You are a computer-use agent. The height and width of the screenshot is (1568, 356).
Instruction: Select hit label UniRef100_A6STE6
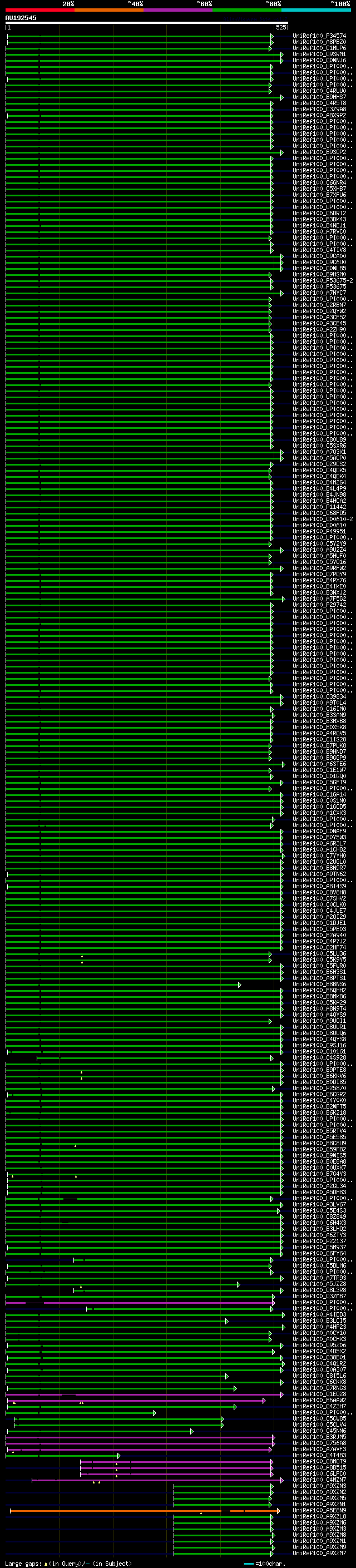click(319, 764)
